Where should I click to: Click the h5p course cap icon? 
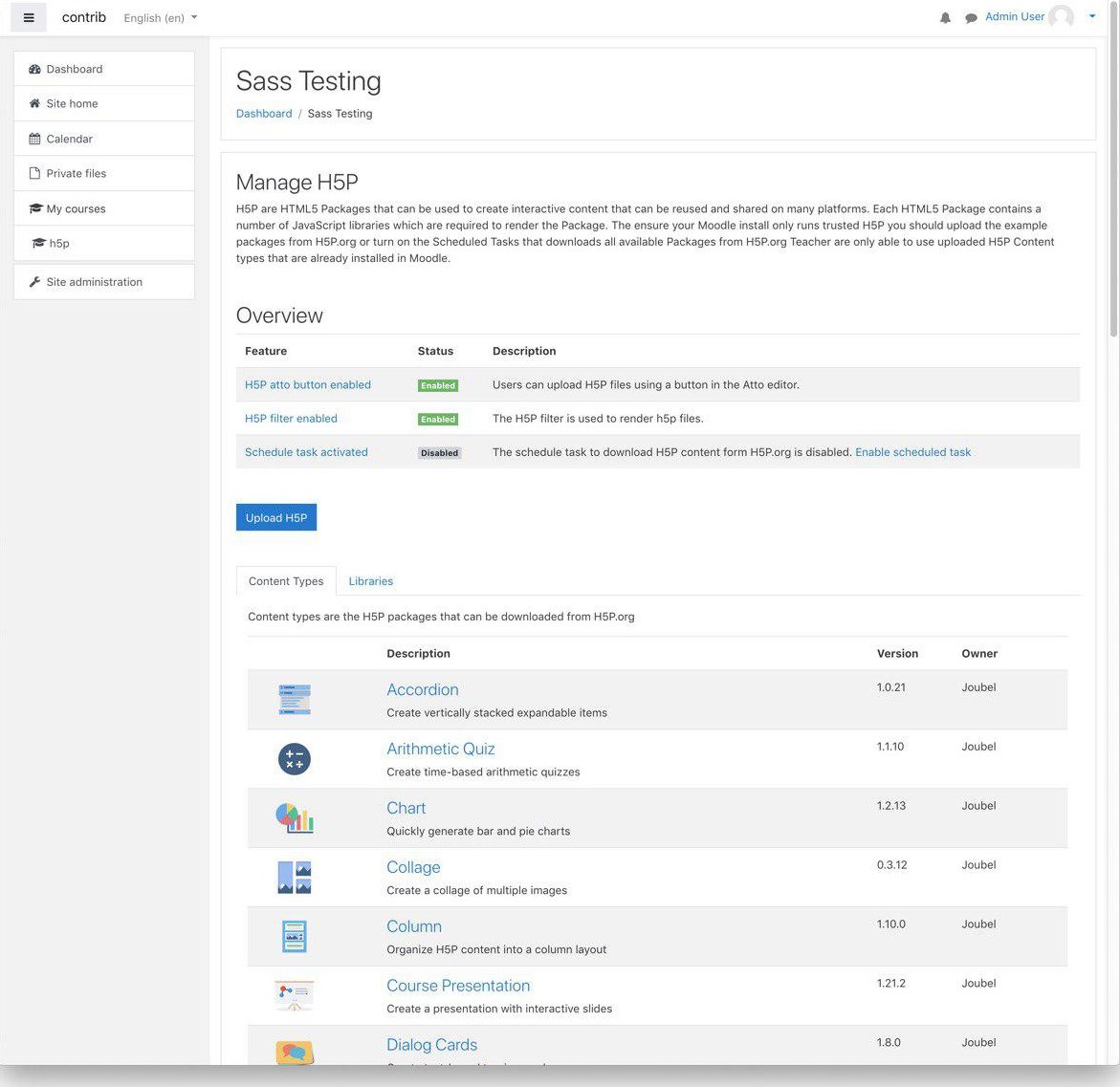click(38, 244)
